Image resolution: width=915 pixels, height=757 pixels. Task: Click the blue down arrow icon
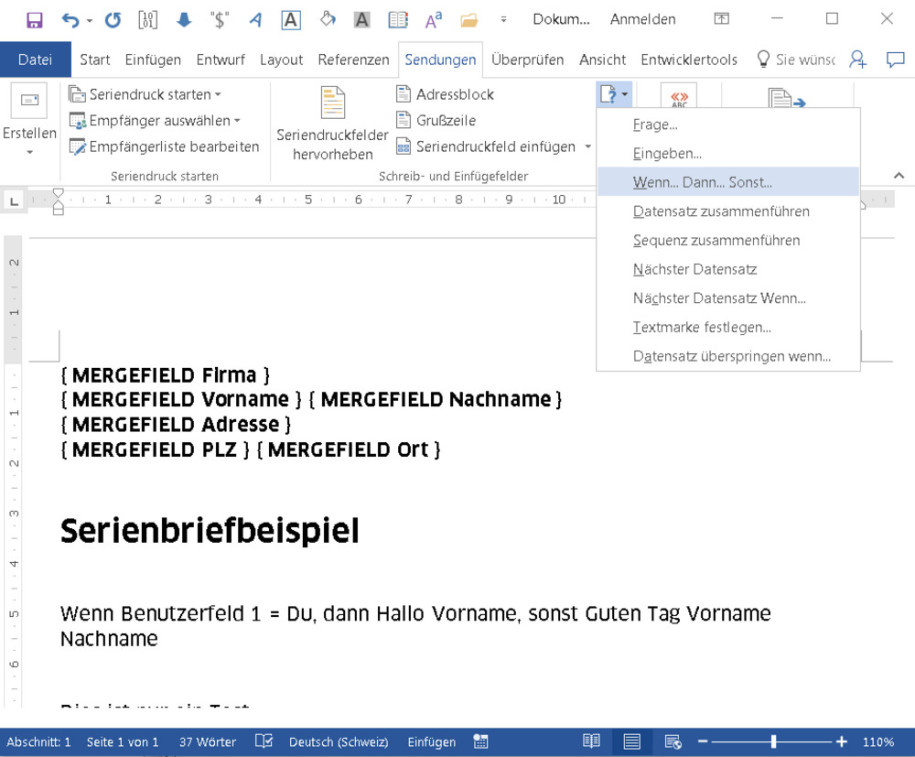pyautogui.click(x=184, y=20)
